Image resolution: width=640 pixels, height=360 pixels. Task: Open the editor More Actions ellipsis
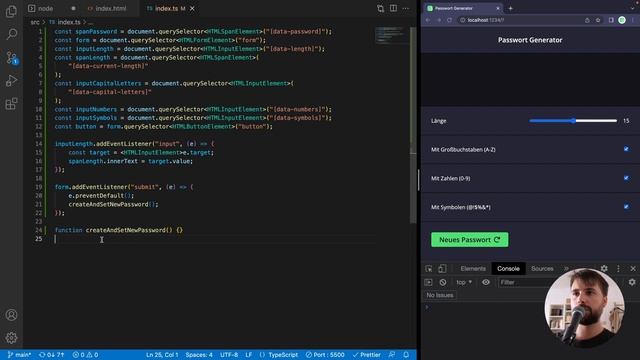point(405,8)
